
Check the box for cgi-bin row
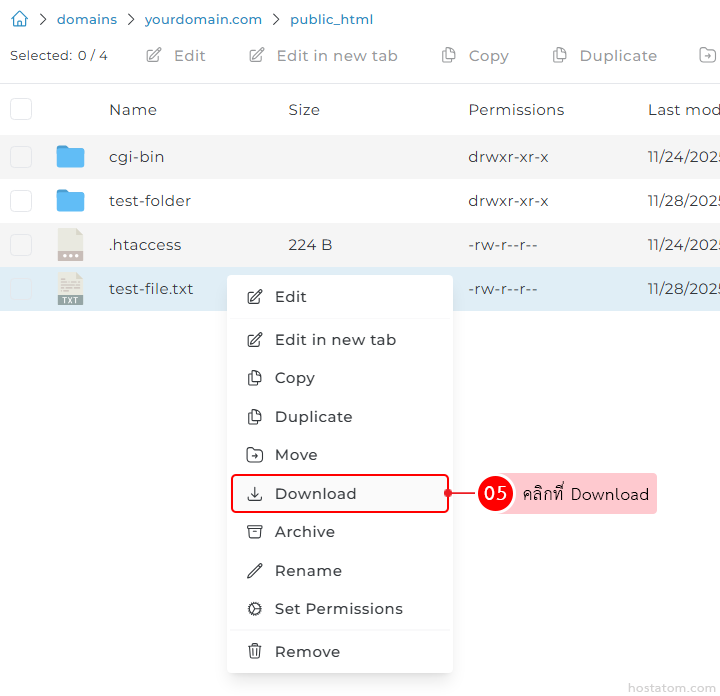point(21,157)
